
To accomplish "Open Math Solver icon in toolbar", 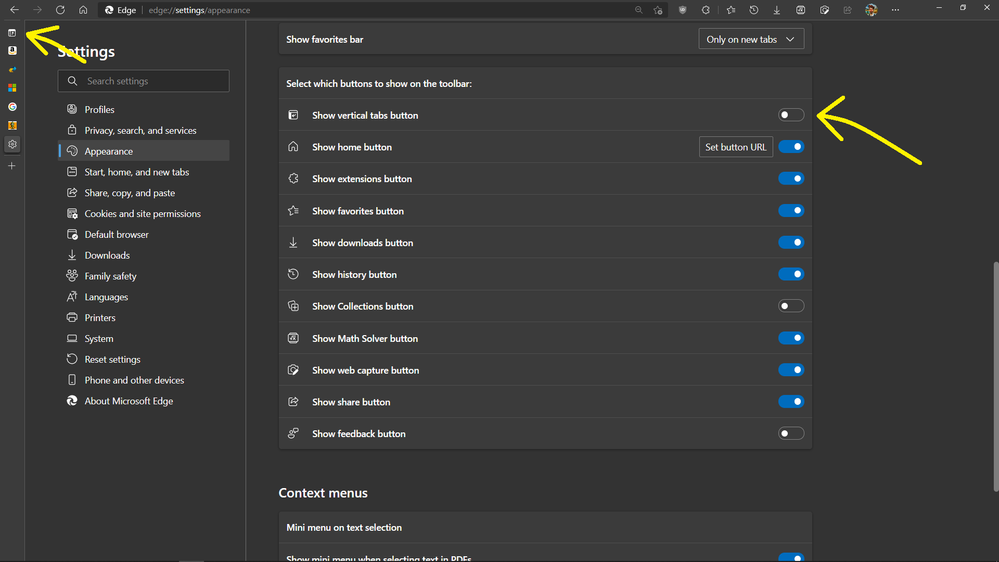I will [800, 10].
